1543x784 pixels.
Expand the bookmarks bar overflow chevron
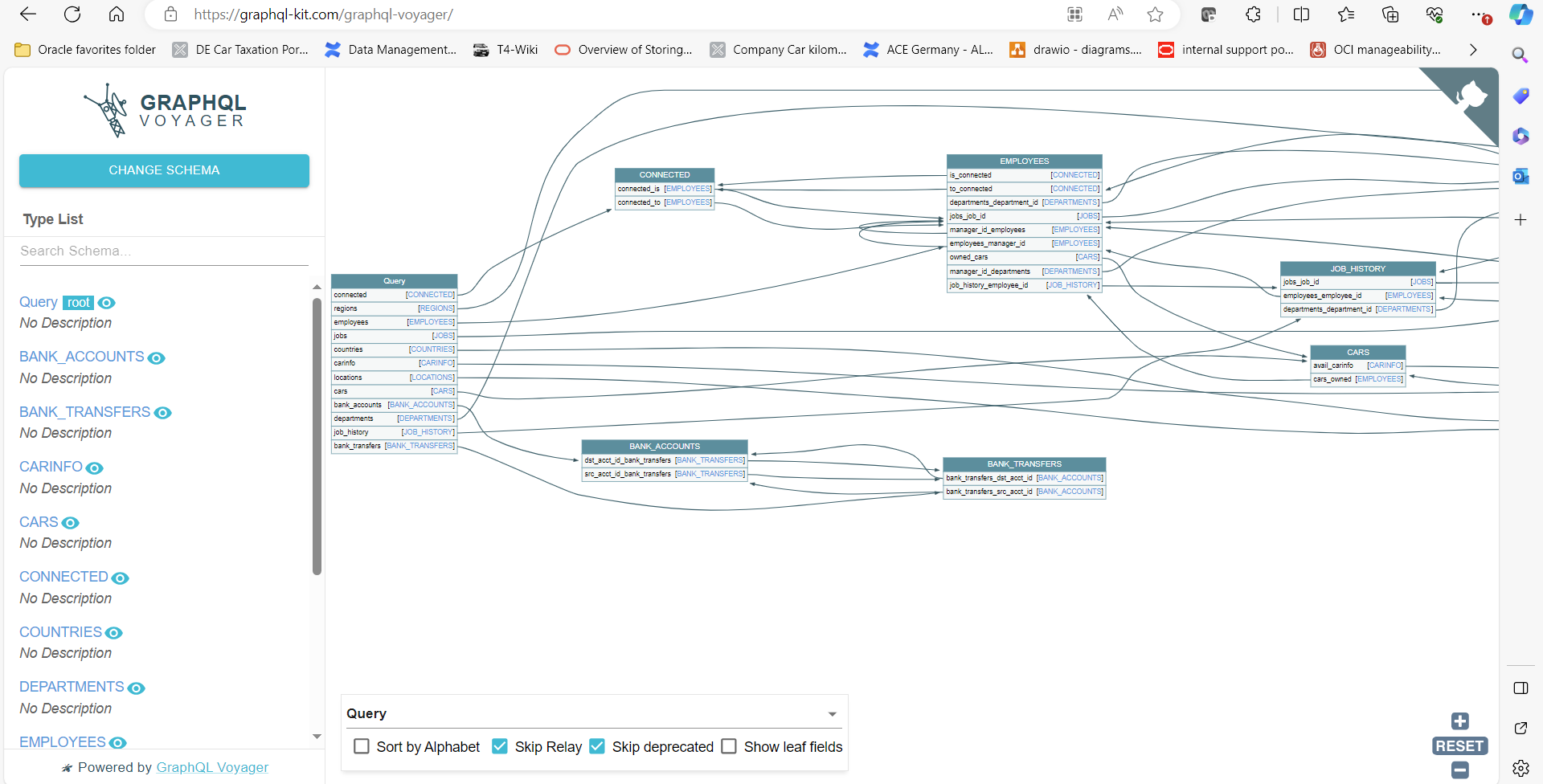click(x=1473, y=49)
